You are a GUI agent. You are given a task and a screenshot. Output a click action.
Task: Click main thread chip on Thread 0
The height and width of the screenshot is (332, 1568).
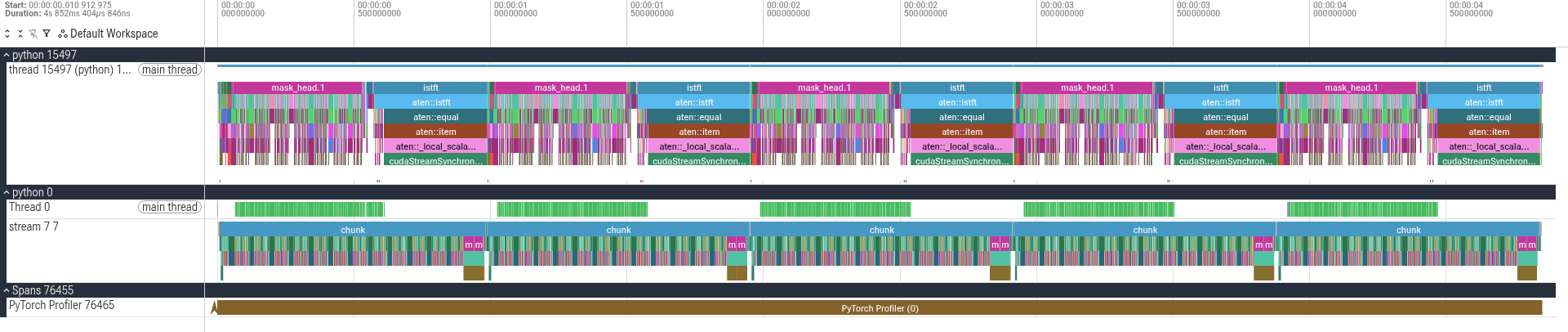(x=169, y=207)
